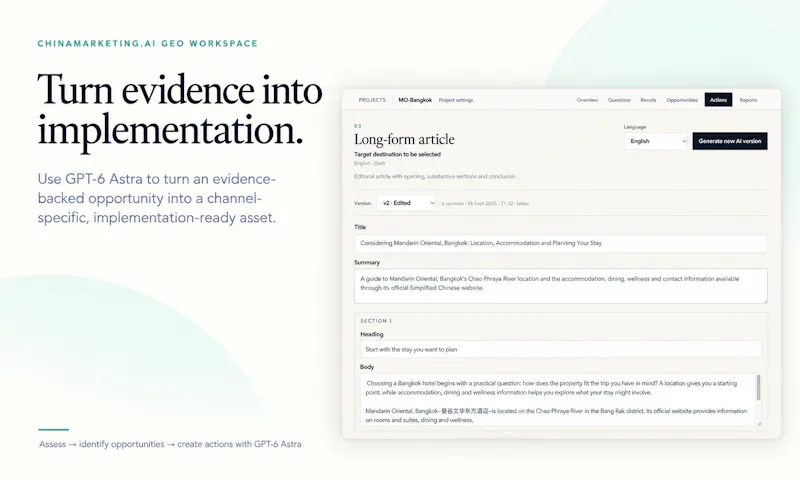This screenshot has width=800, height=480.
Task: Click the 'CHINAMARKETING.AI GEO WORKSPACE' label
Action: tap(147, 43)
